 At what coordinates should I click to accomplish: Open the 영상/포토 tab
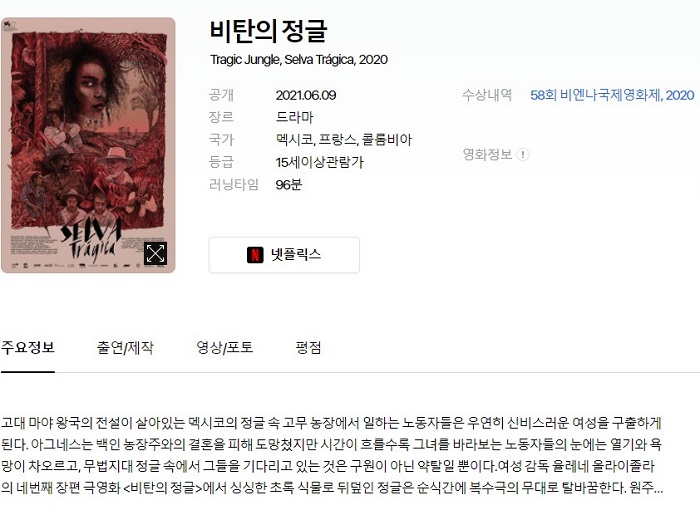(225, 347)
